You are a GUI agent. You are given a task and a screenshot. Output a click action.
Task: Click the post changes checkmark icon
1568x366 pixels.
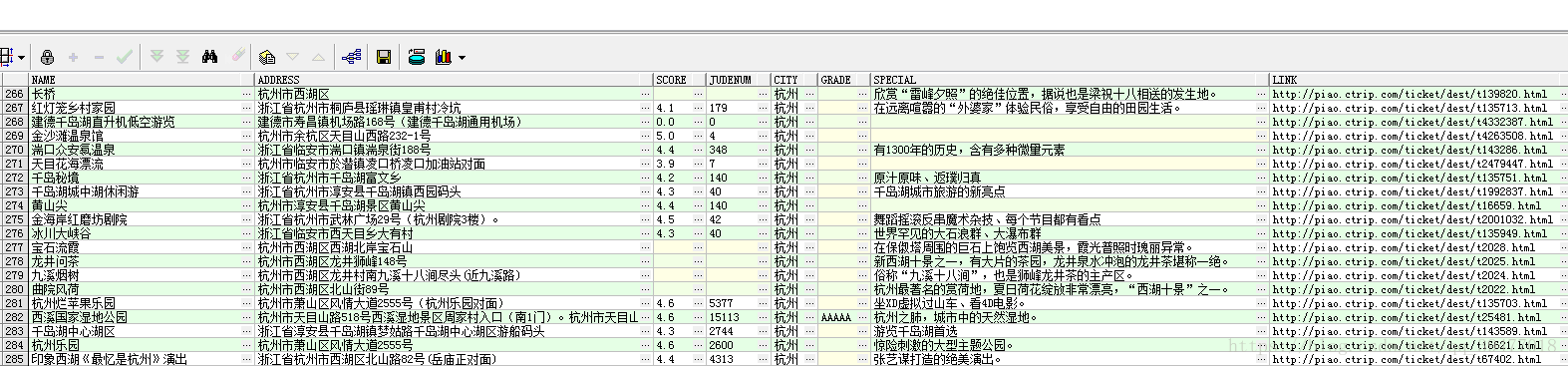124,57
